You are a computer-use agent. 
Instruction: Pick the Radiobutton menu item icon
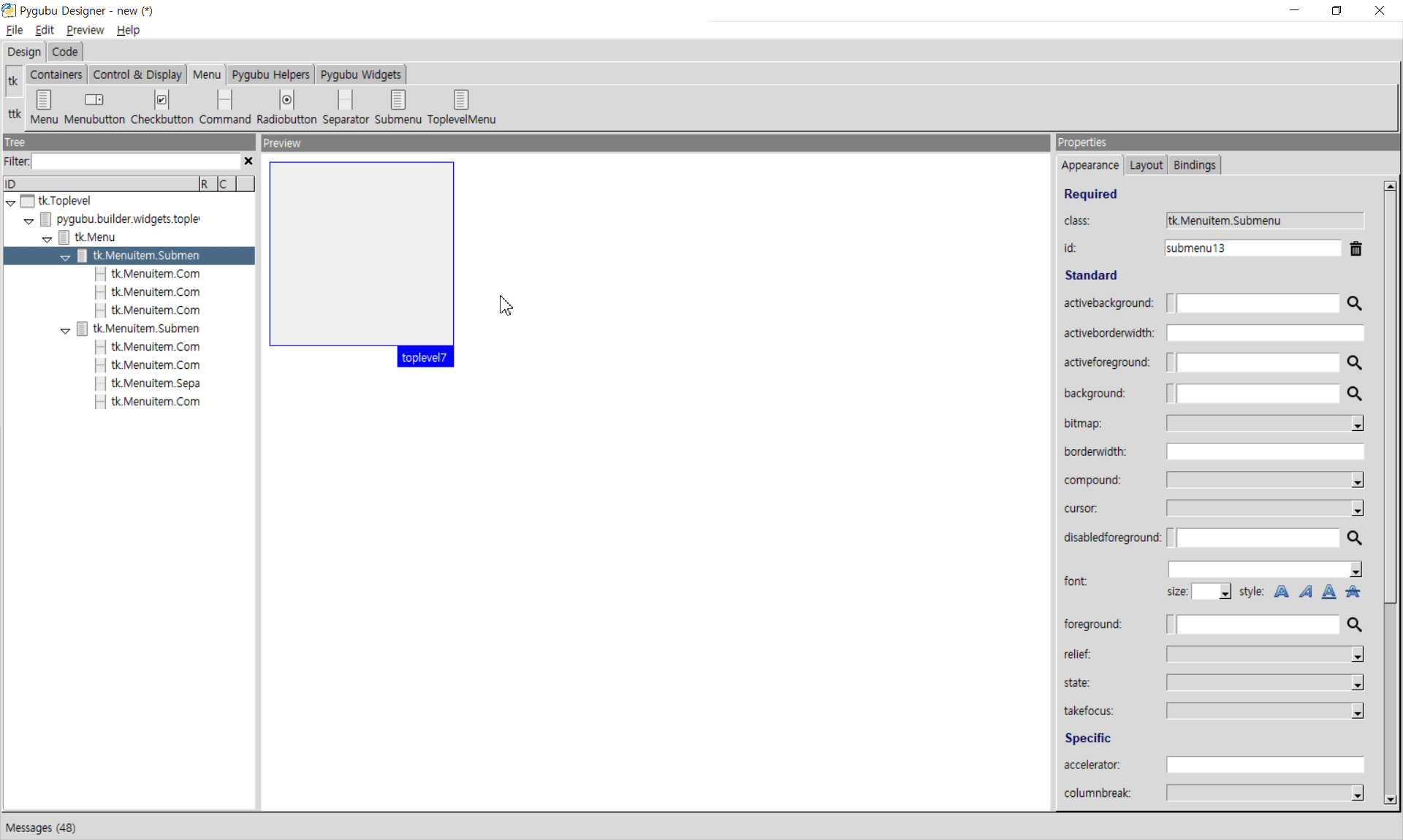(286, 100)
